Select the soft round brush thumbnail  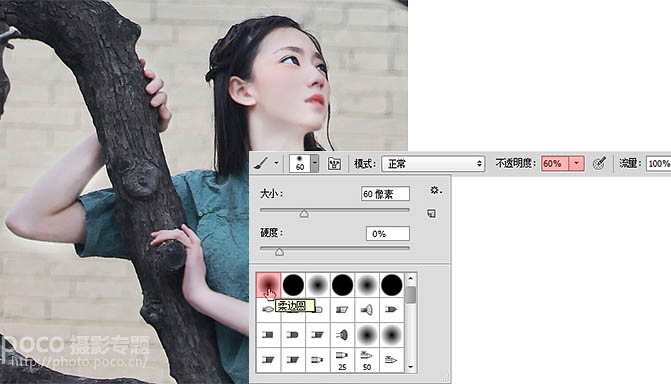click(268, 285)
